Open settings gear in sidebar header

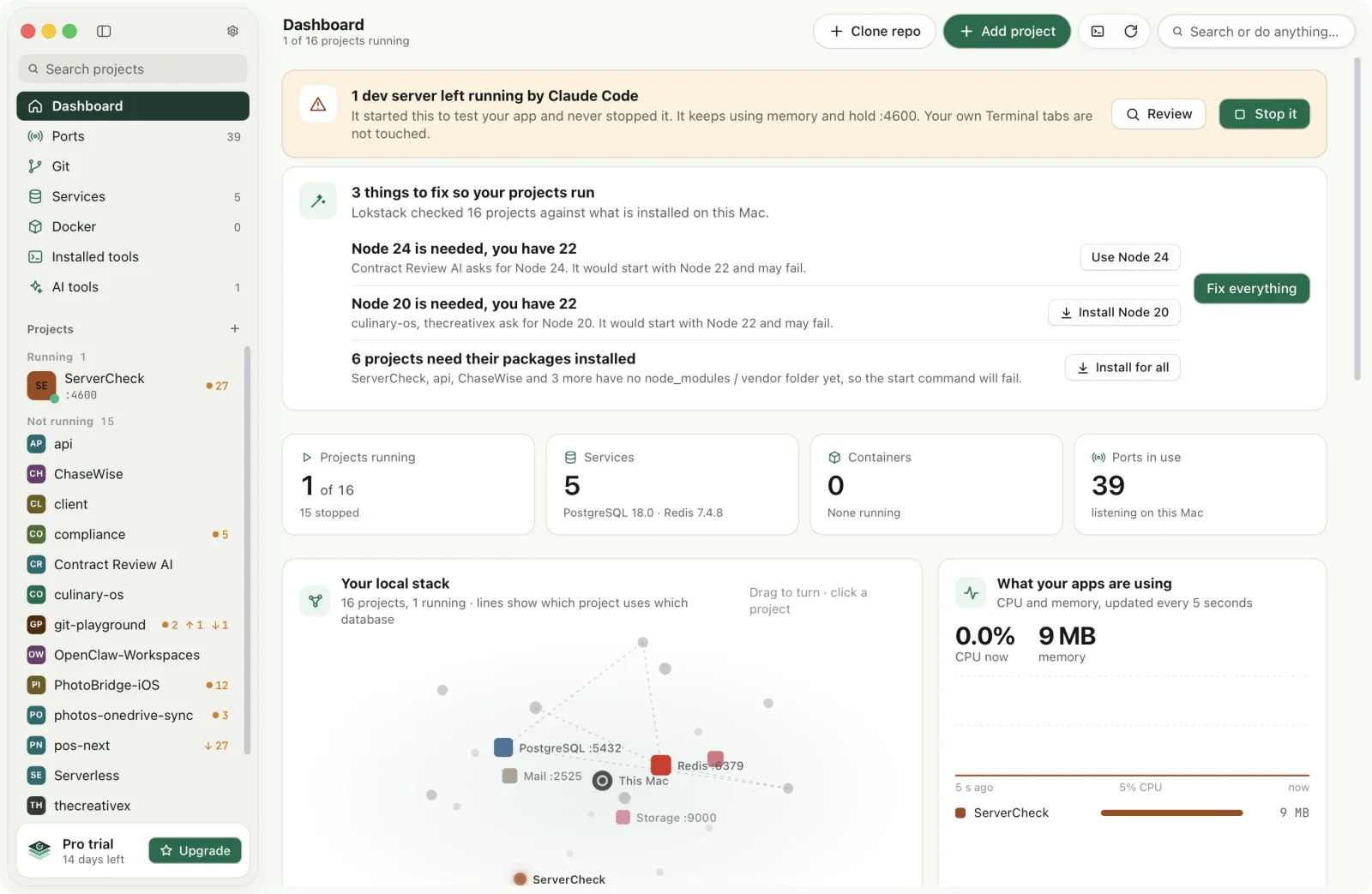pyautogui.click(x=232, y=31)
